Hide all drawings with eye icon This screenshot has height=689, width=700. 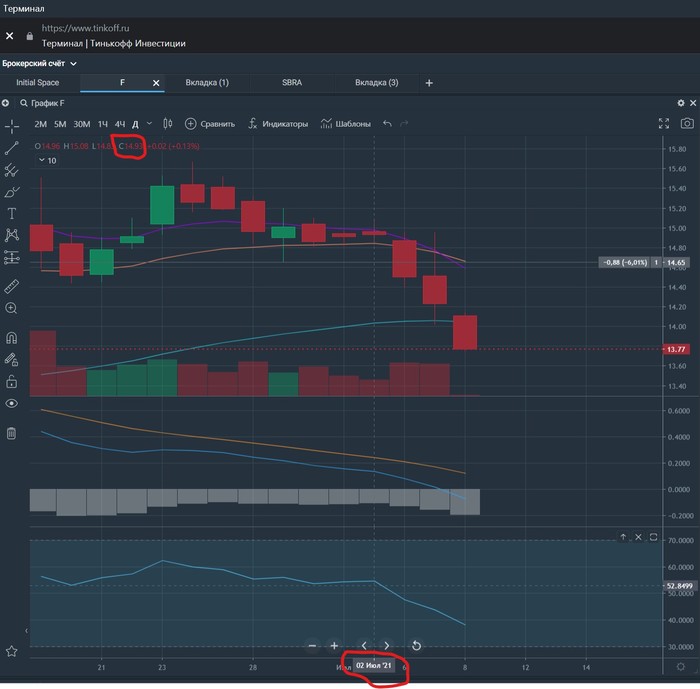pos(12,403)
